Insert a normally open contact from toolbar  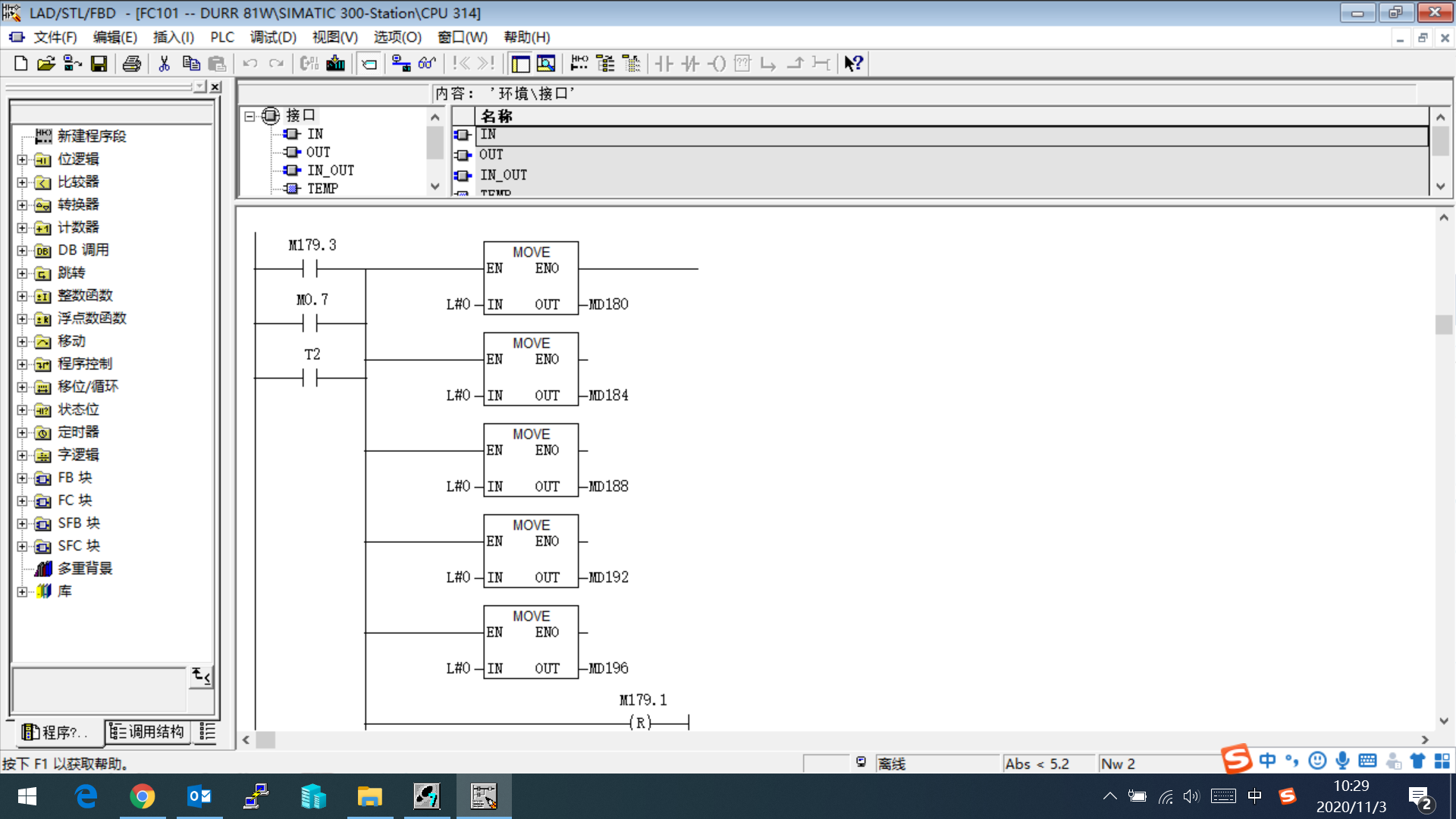[x=664, y=64]
